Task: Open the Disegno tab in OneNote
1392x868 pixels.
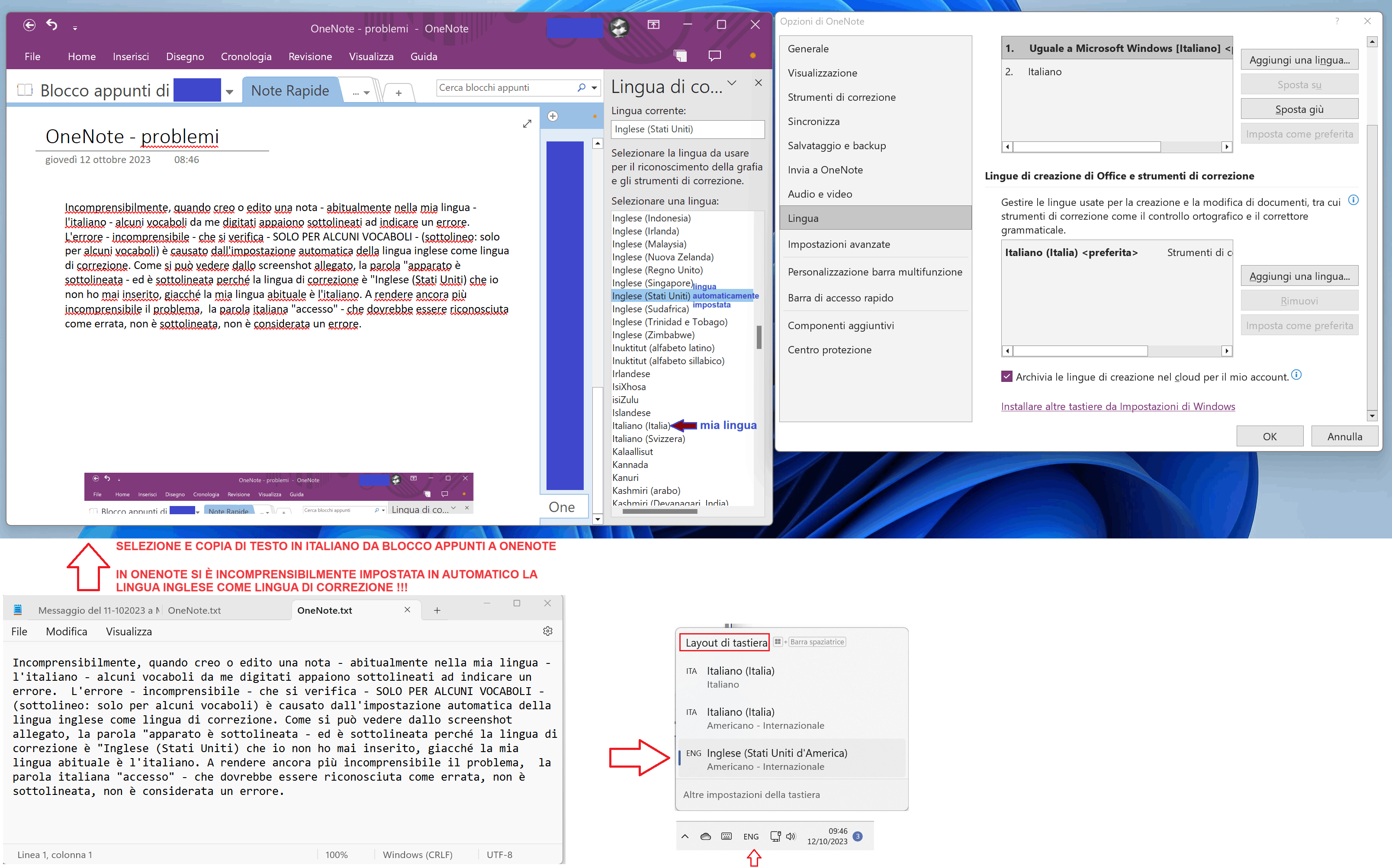Action: 185,56
